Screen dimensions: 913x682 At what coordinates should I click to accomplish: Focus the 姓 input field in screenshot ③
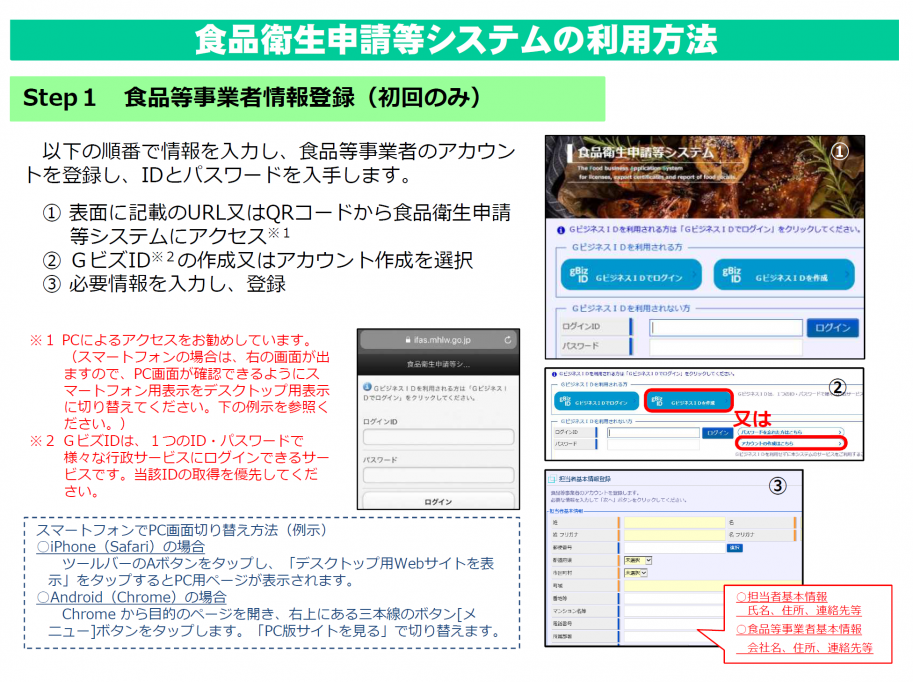674,522
